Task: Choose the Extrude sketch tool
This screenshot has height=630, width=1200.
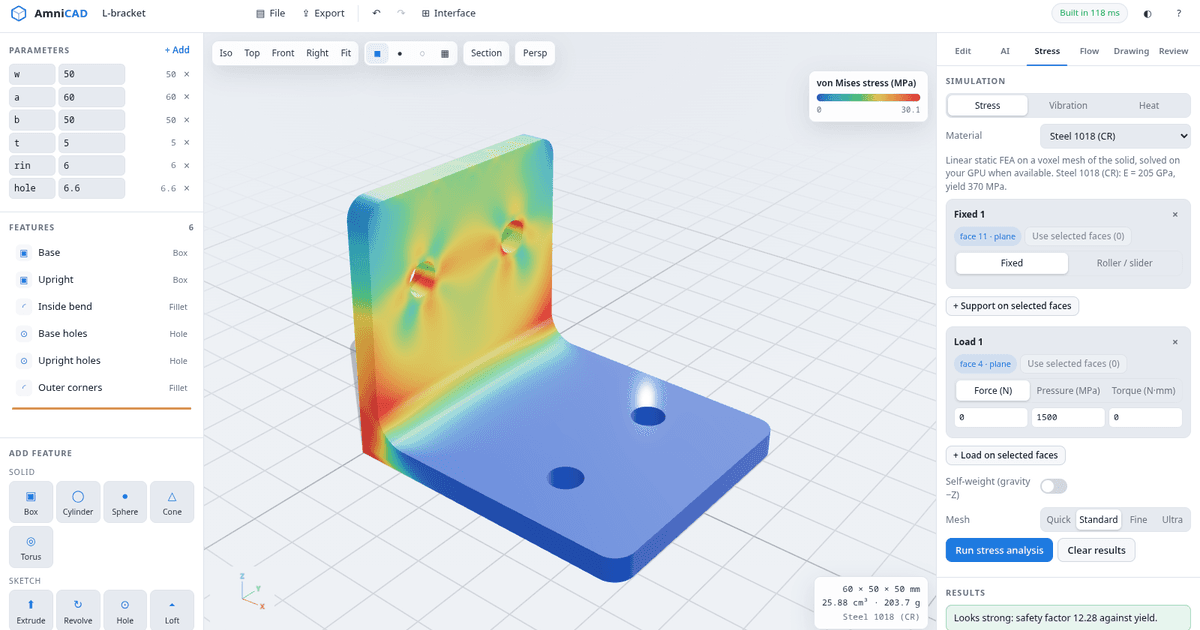Action: tap(31, 610)
